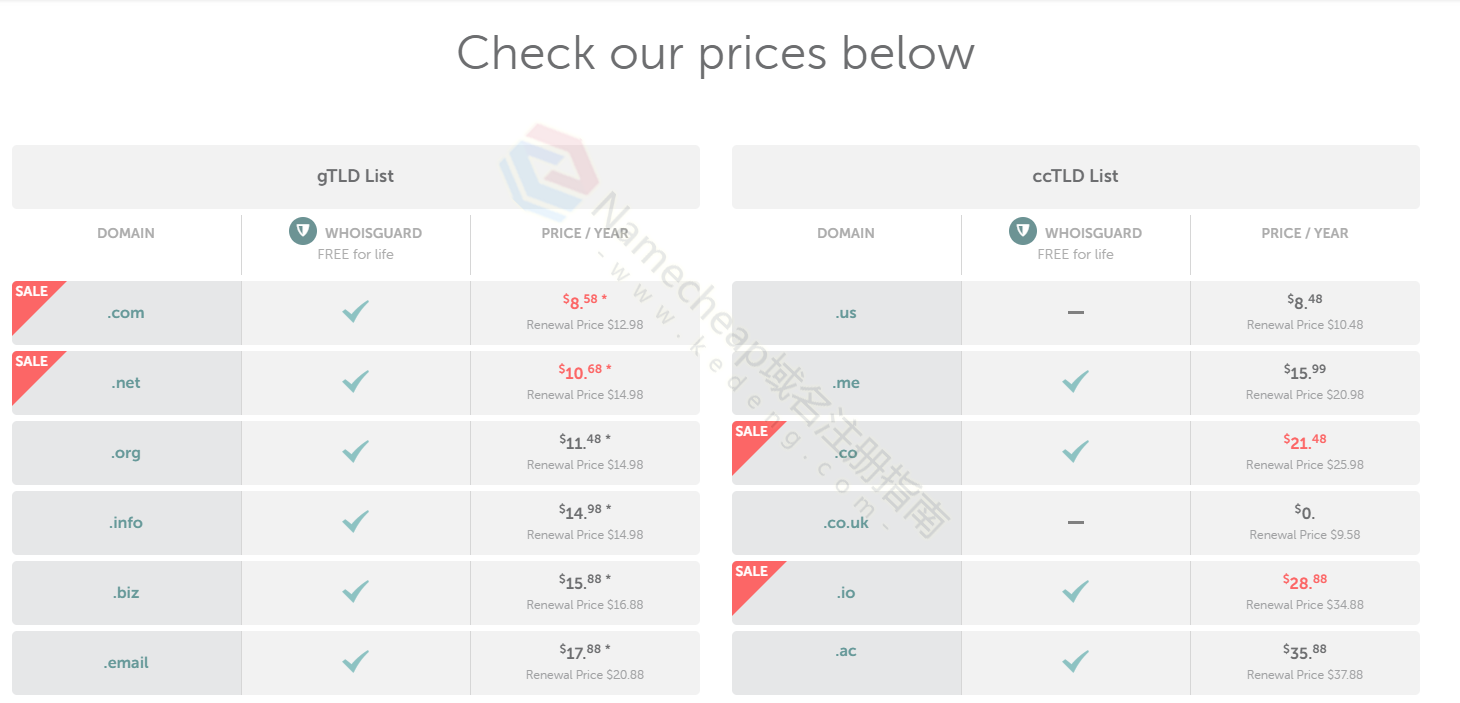Click the $28.88 price for .io
The width and height of the screenshot is (1460, 703).
[x=1305, y=580]
